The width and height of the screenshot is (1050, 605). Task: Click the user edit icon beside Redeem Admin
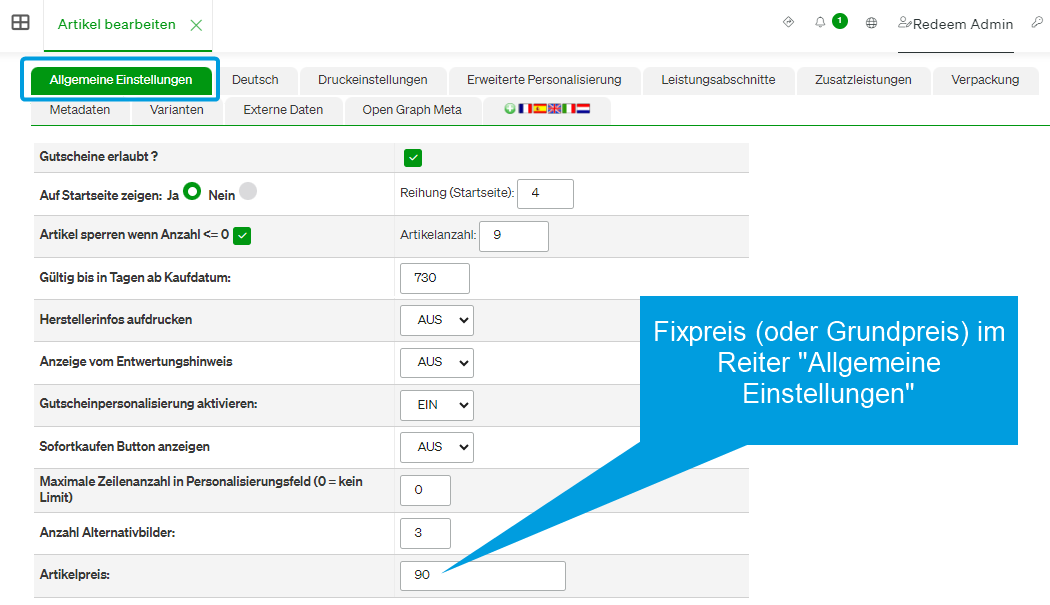pyautogui.click(x=905, y=23)
